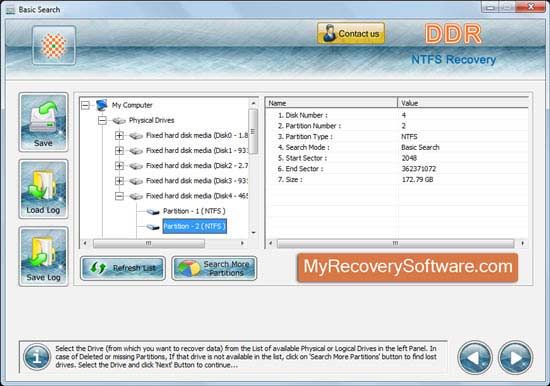This screenshot has width=550, height=386.
Task: Collapse the Disk4 fixed hard disk node
Action: [x=119, y=196]
